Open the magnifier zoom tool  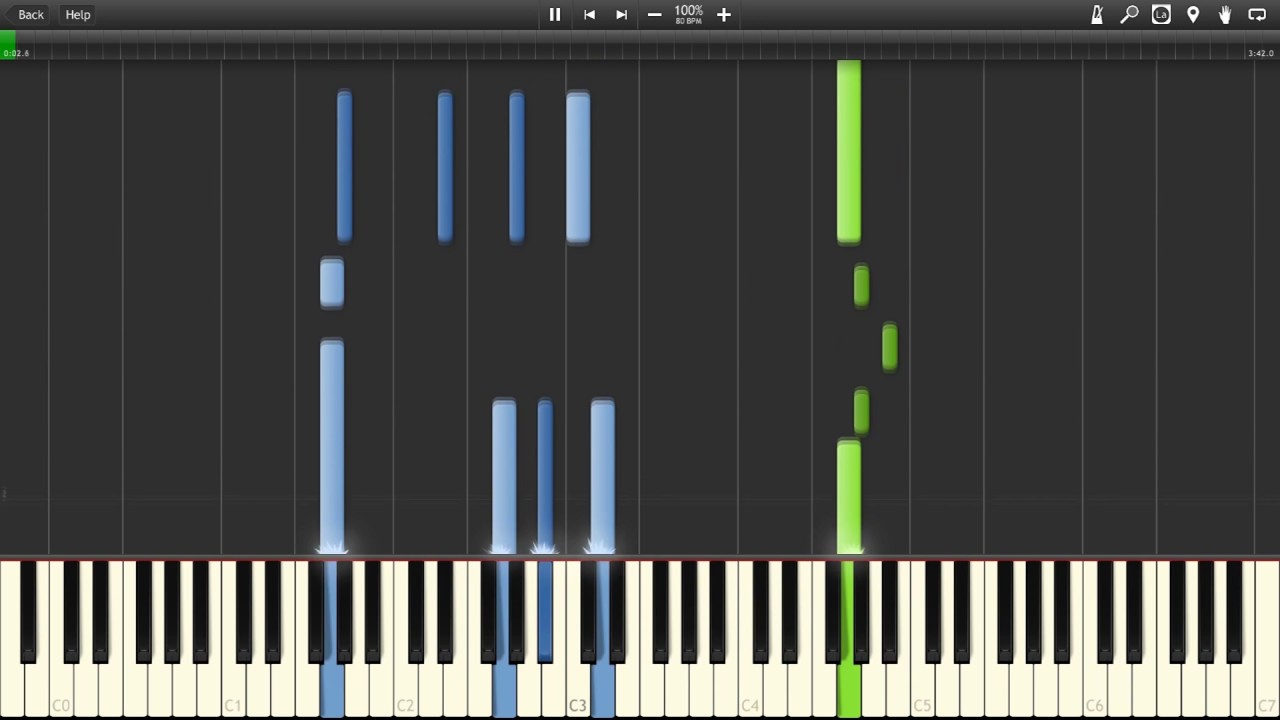coord(1129,14)
